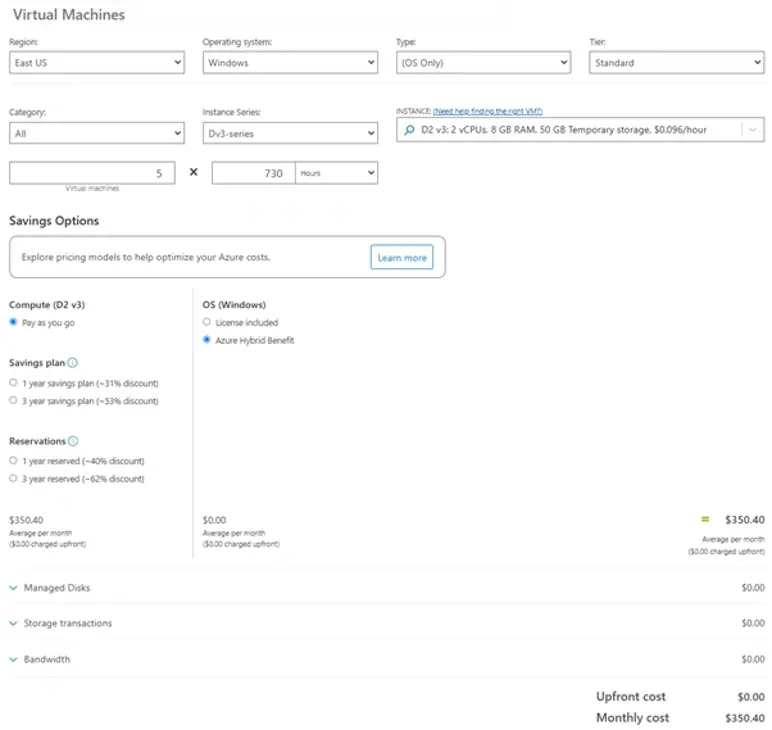Viewport: 772px width, 730px height.
Task: Open Need help finding the right VM link
Action: (x=487, y=111)
